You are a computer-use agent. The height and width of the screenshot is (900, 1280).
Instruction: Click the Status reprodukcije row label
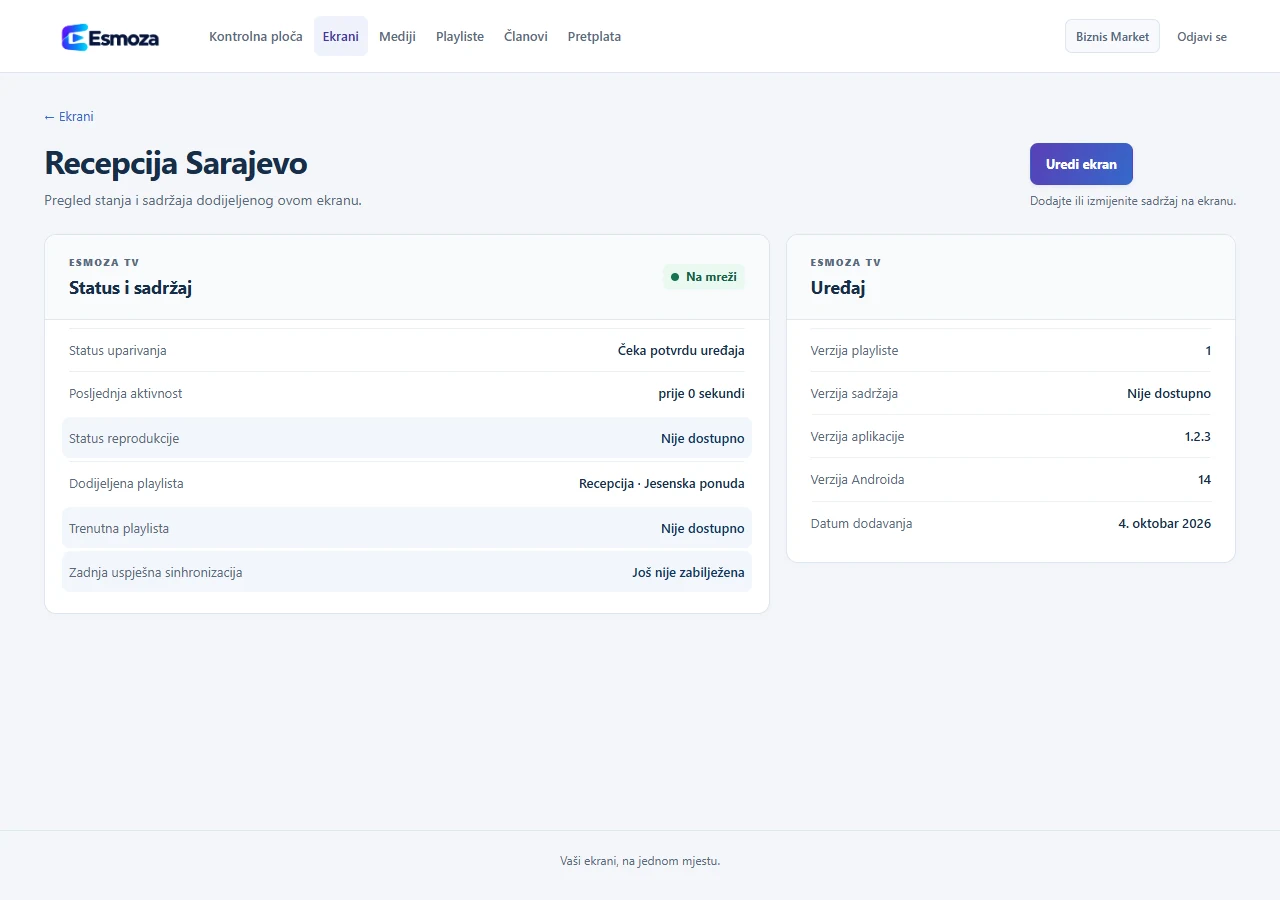click(124, 439)
